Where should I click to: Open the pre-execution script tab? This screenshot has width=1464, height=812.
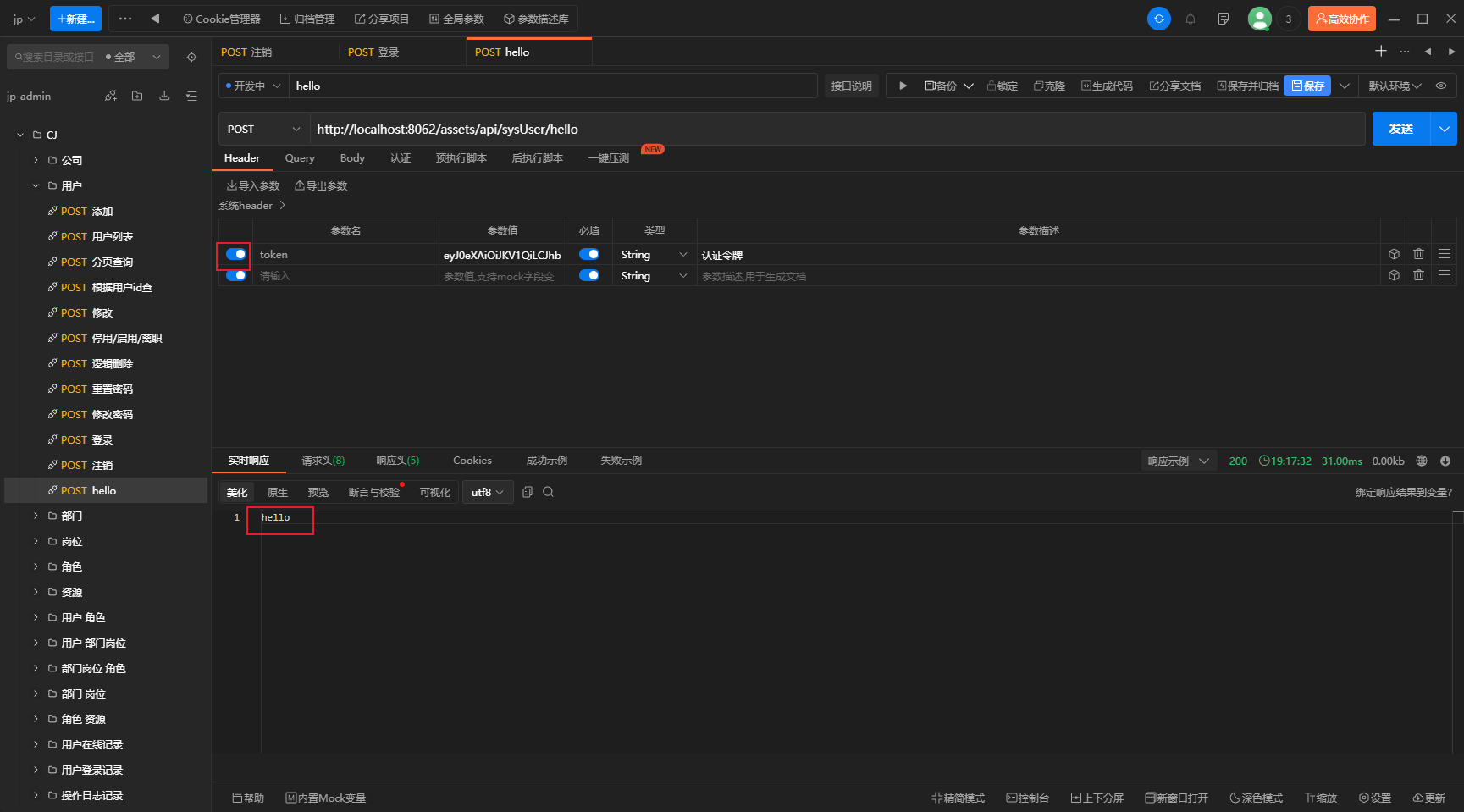[x=461, y=158]
